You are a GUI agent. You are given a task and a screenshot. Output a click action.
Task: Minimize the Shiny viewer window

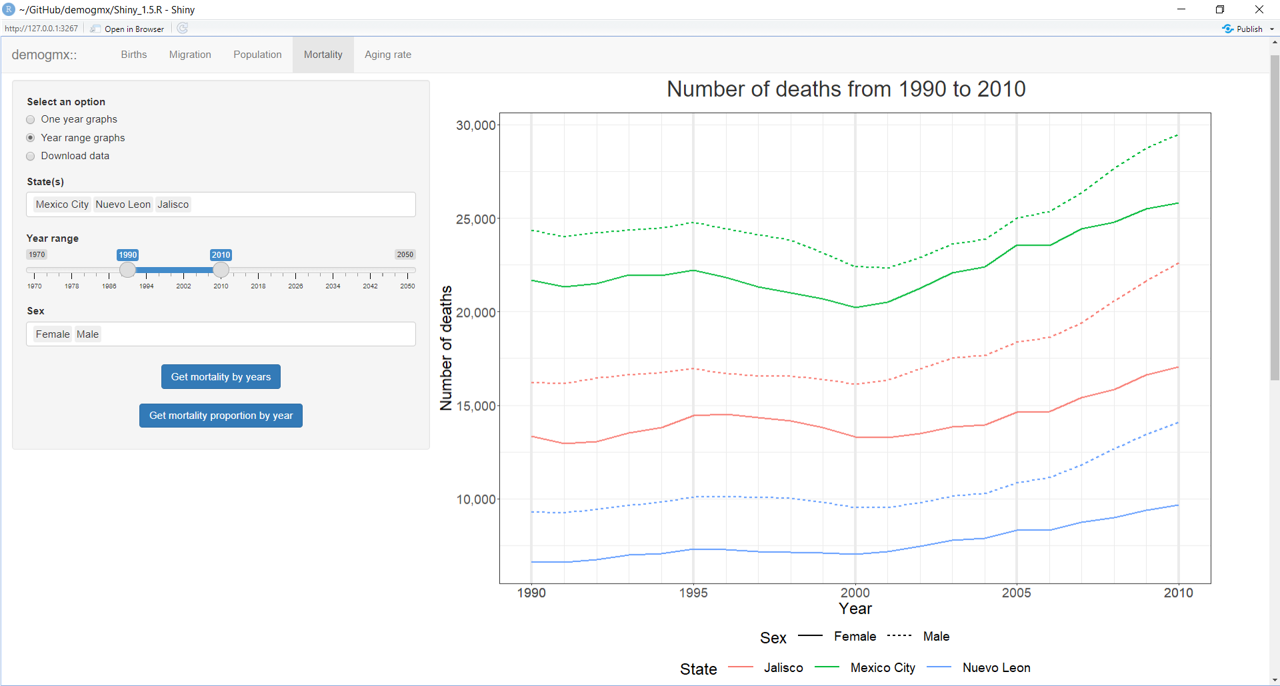[1182, 9]
